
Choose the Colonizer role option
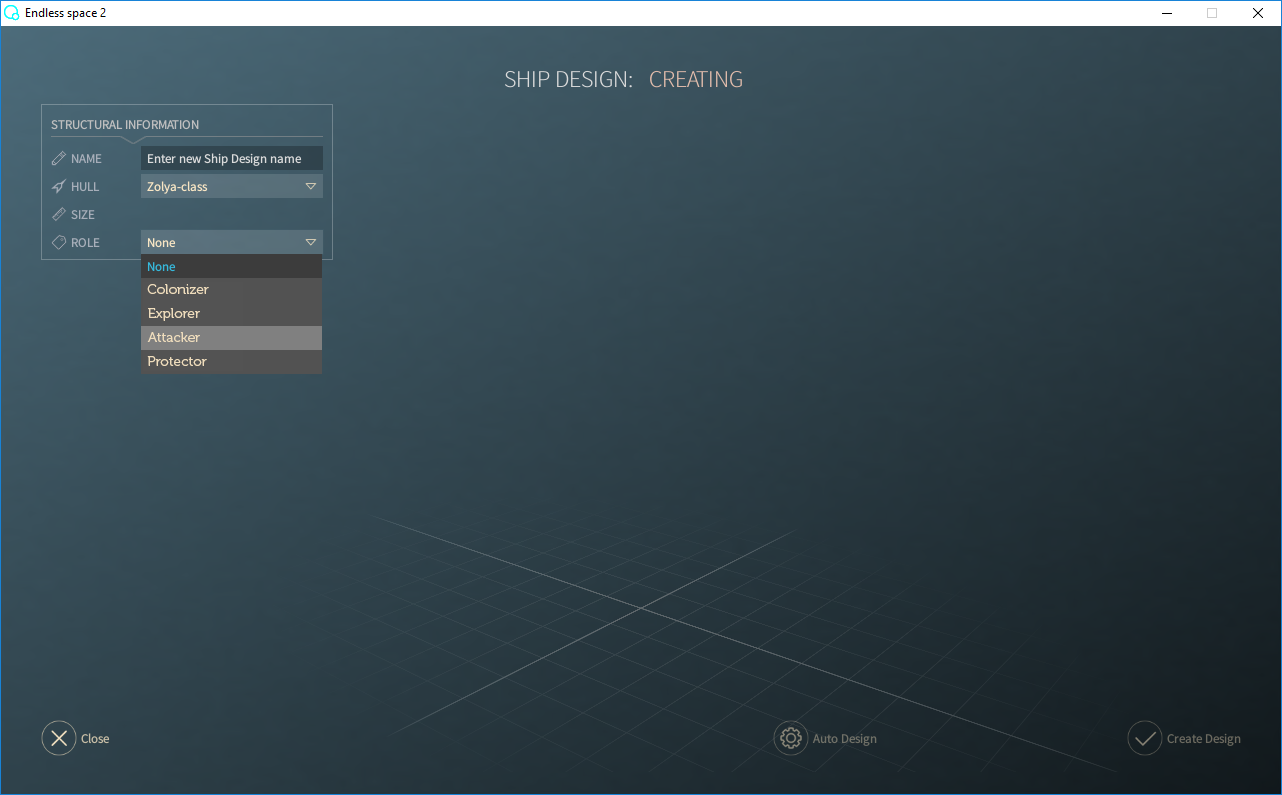pyautogui.click(x=231, y=290)
